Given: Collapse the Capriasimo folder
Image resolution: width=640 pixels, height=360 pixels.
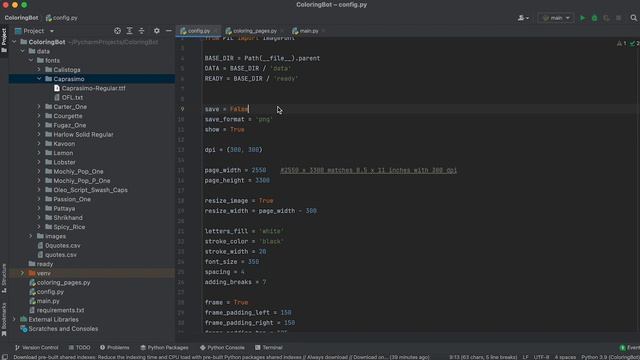Looking at the screenshot, I should [39, 79].
